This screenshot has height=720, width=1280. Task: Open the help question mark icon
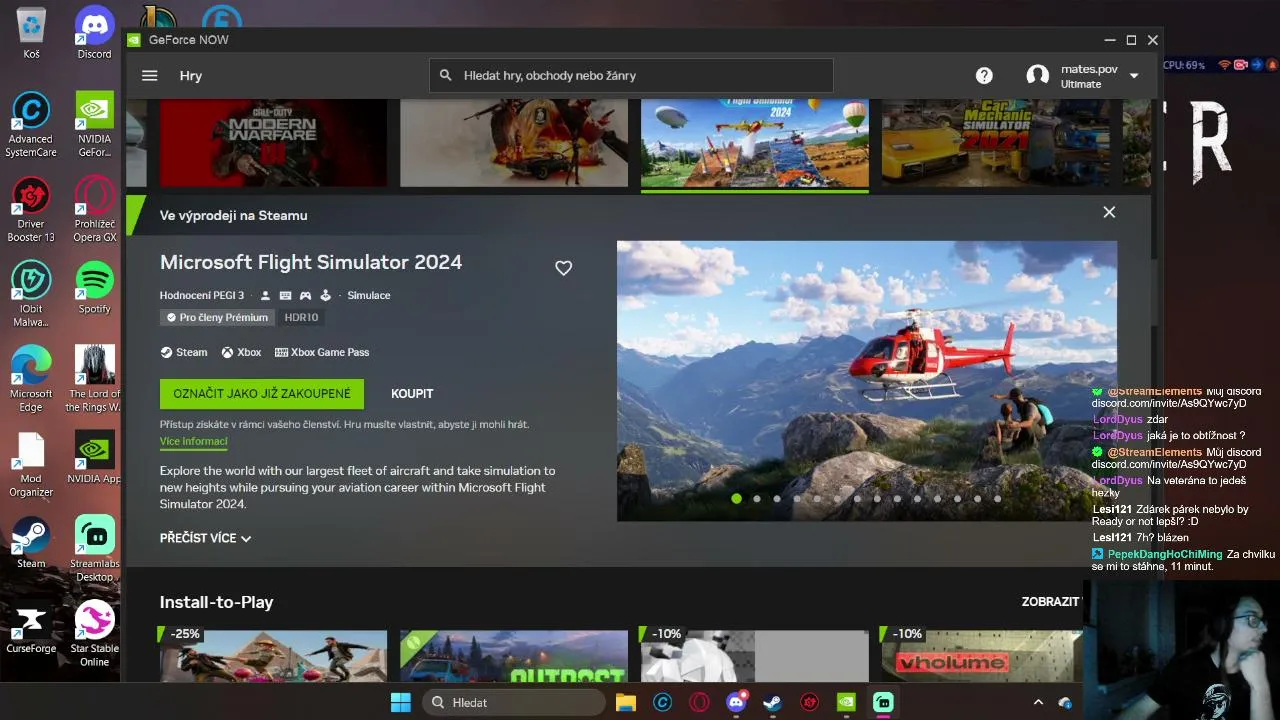pos(984,76)
